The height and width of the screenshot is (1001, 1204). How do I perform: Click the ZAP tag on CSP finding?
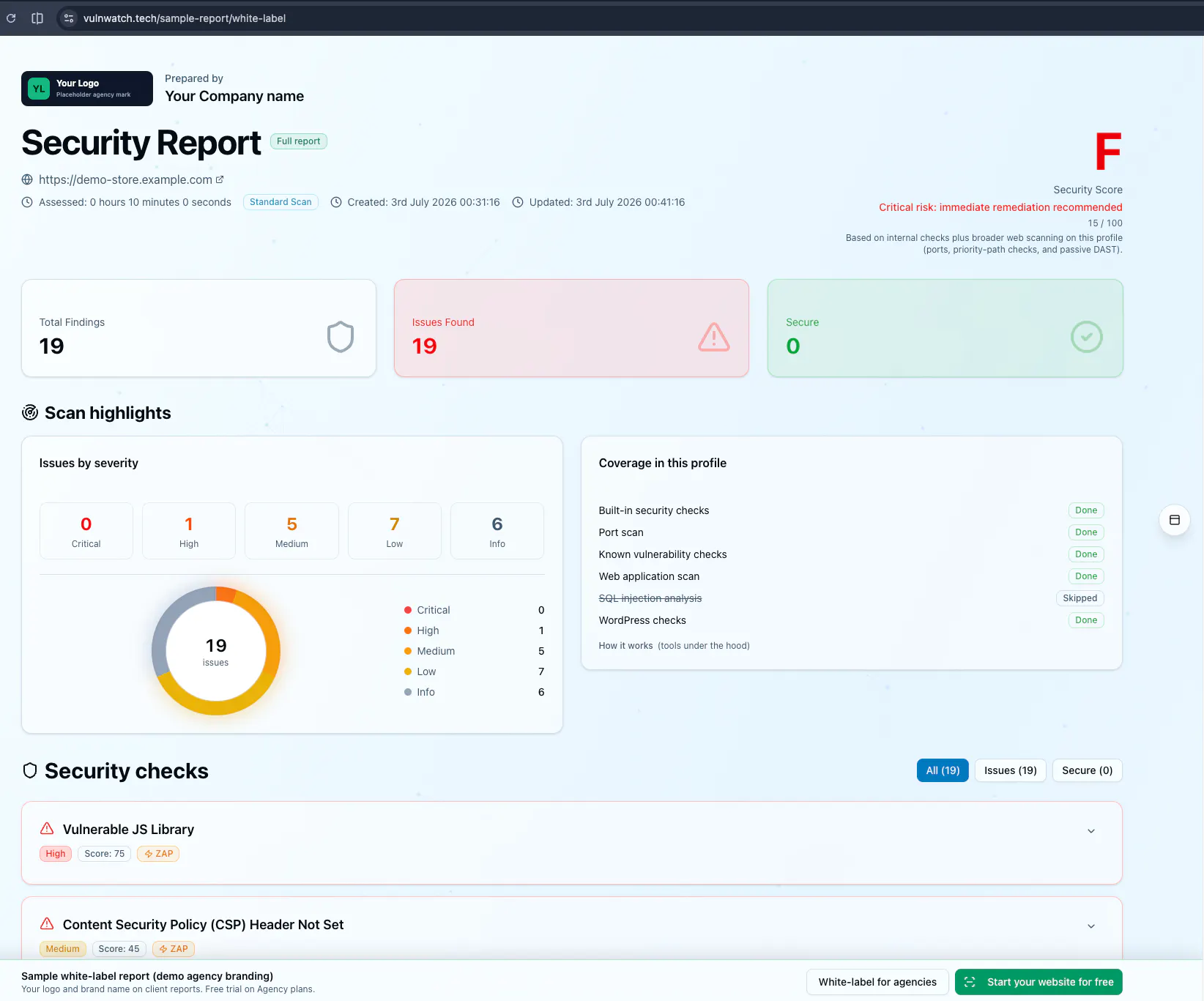173,949
